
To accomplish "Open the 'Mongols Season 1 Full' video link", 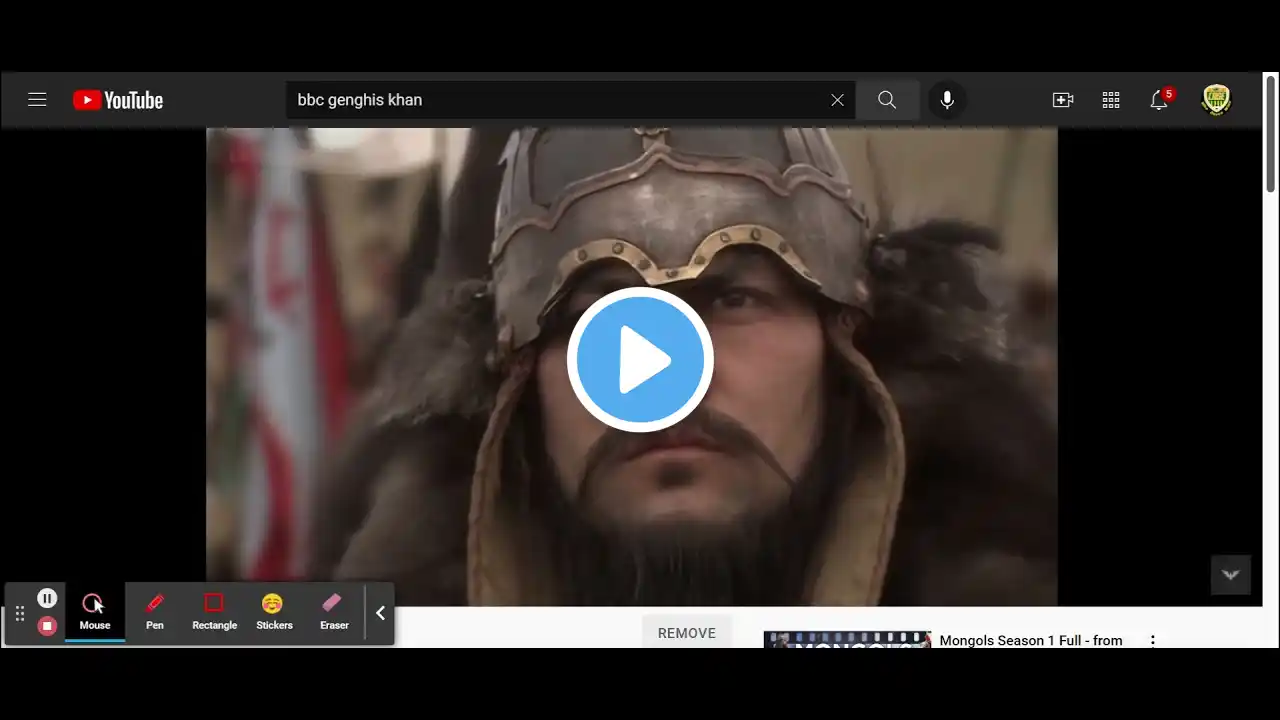I will click(1031, 640).
